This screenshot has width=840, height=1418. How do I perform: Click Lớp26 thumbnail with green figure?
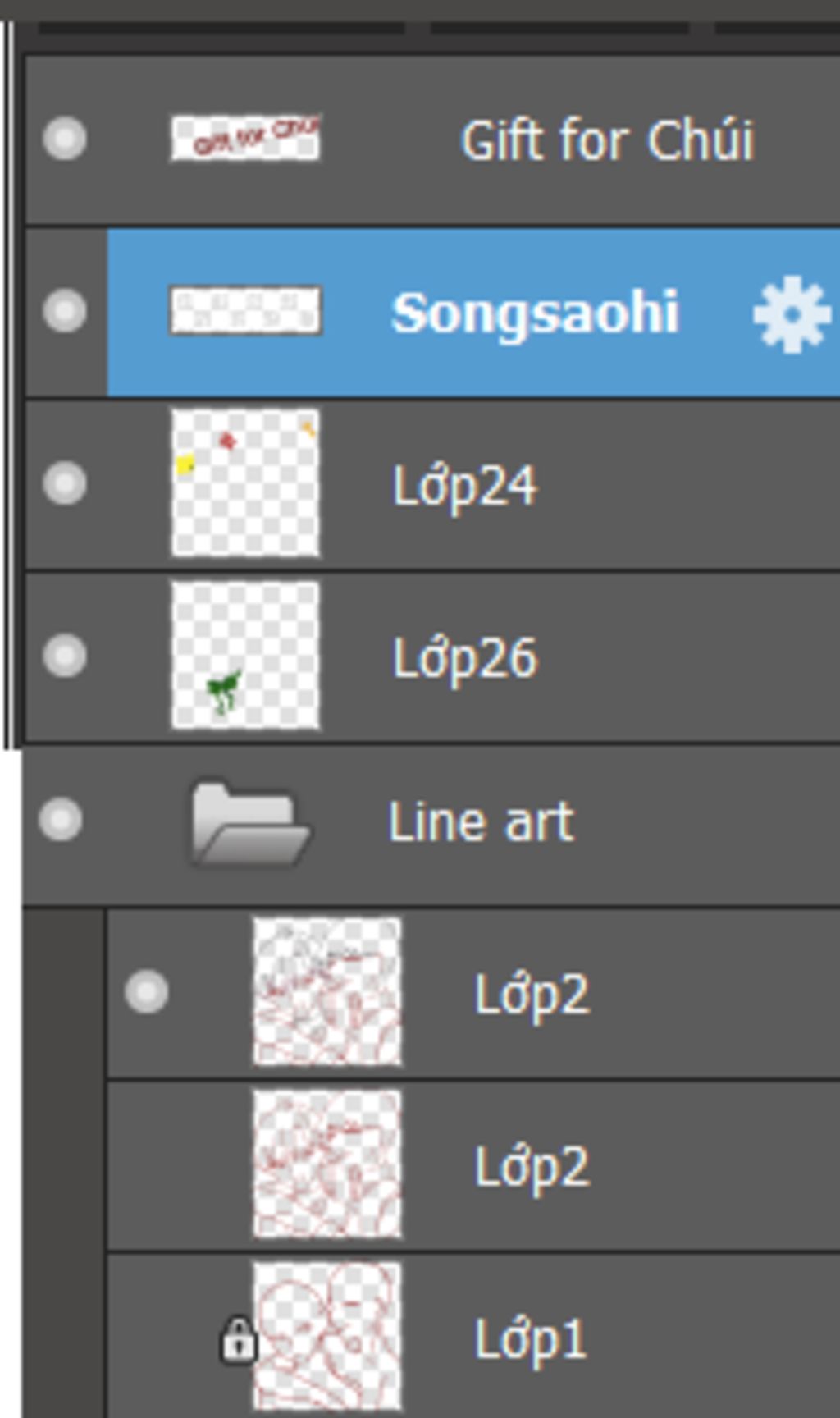pos(245,655)
